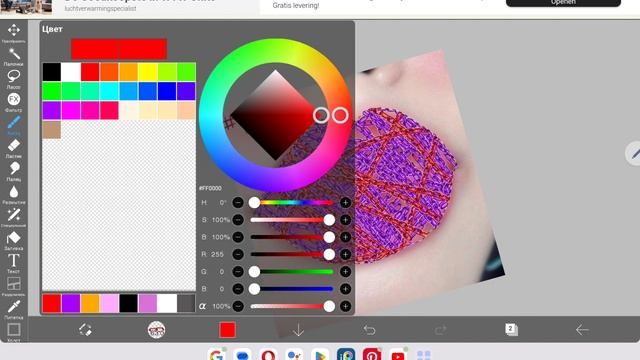Open Opera from the dock

coord(268,354)
